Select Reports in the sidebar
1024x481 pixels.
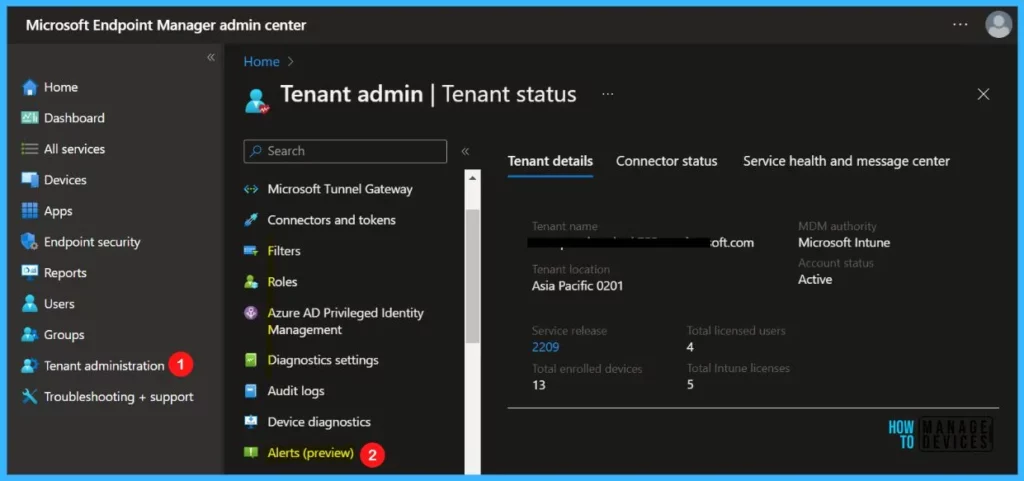coord(65,273)
